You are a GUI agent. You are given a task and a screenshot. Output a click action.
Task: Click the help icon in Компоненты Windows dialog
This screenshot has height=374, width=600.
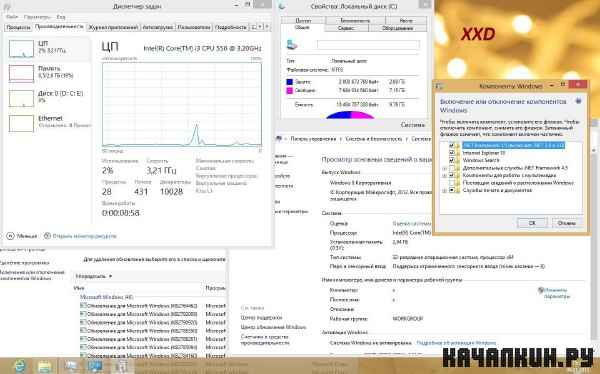[578, 101]
